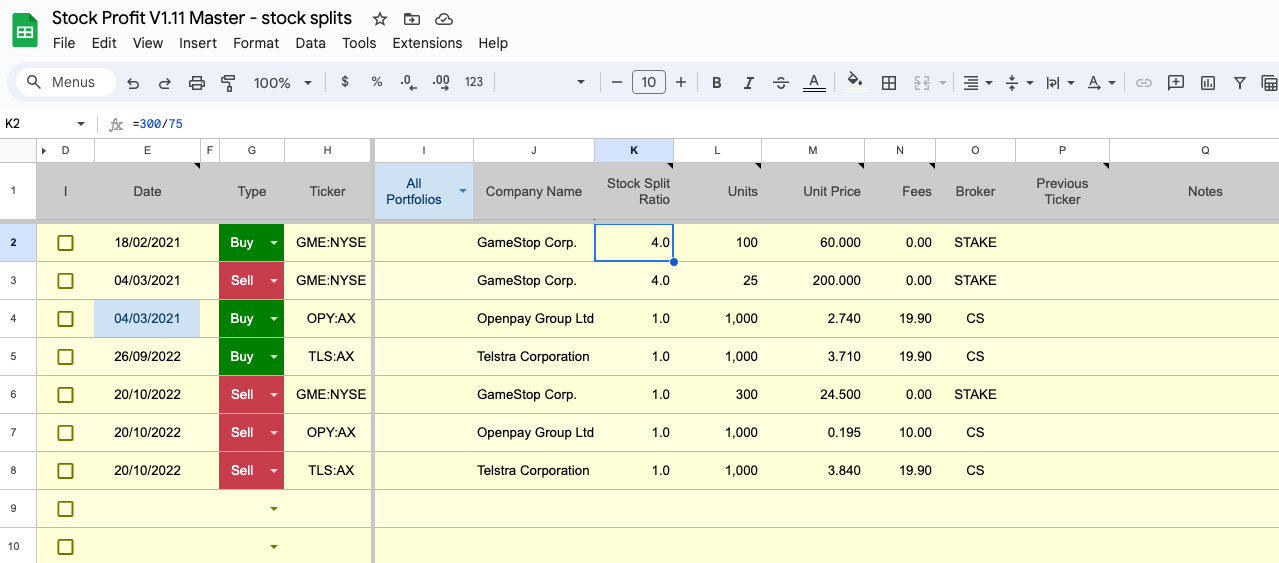The width and height of the screenshot is (1279, 563).
Task: Click the Insert chart icon
Action: [x=1208, y=83]
